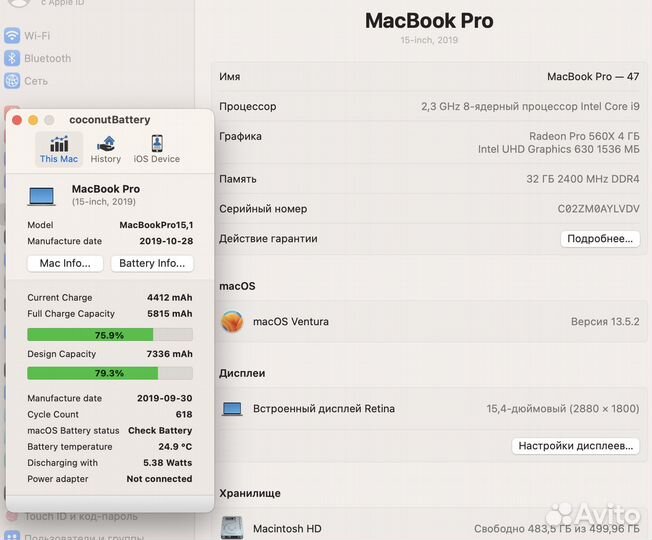Open Настройки дисплеев... button
The width and height of the screenshot is (652, 540).
(575, 446)
